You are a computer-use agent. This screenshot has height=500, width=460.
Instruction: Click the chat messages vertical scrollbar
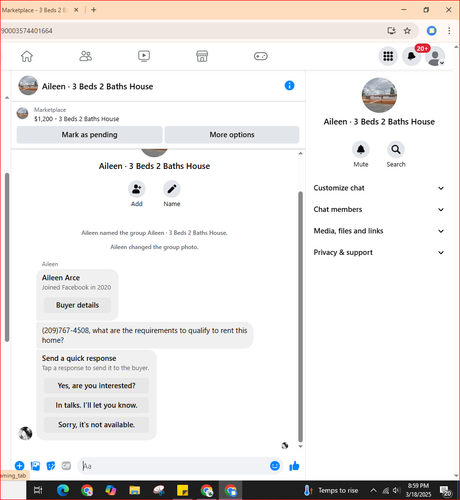(x=300, y=317)
